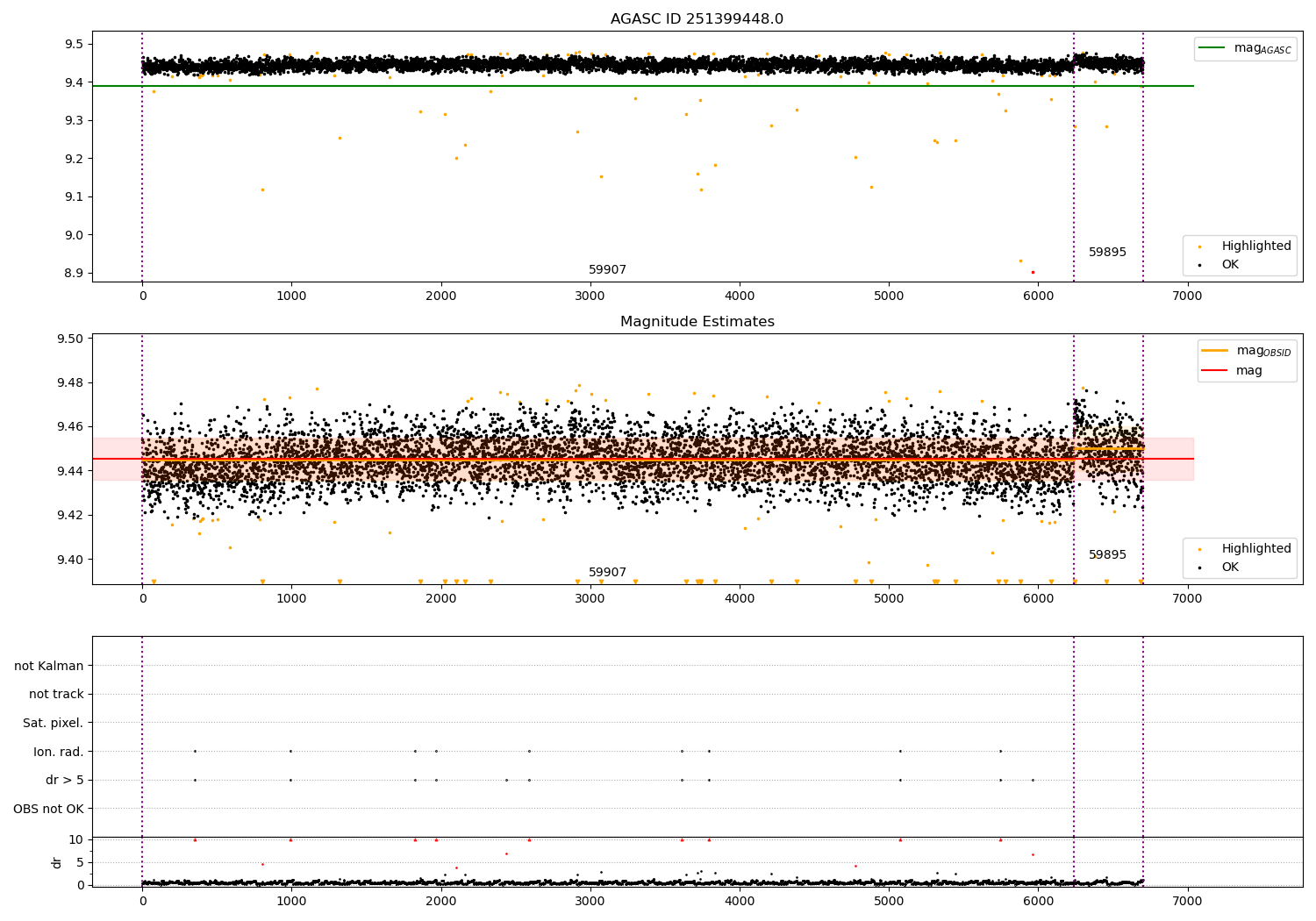This screenshot has height=921, width=1316.
Task: Click the '59907' annotation in top plot
Action: point(607,270)
